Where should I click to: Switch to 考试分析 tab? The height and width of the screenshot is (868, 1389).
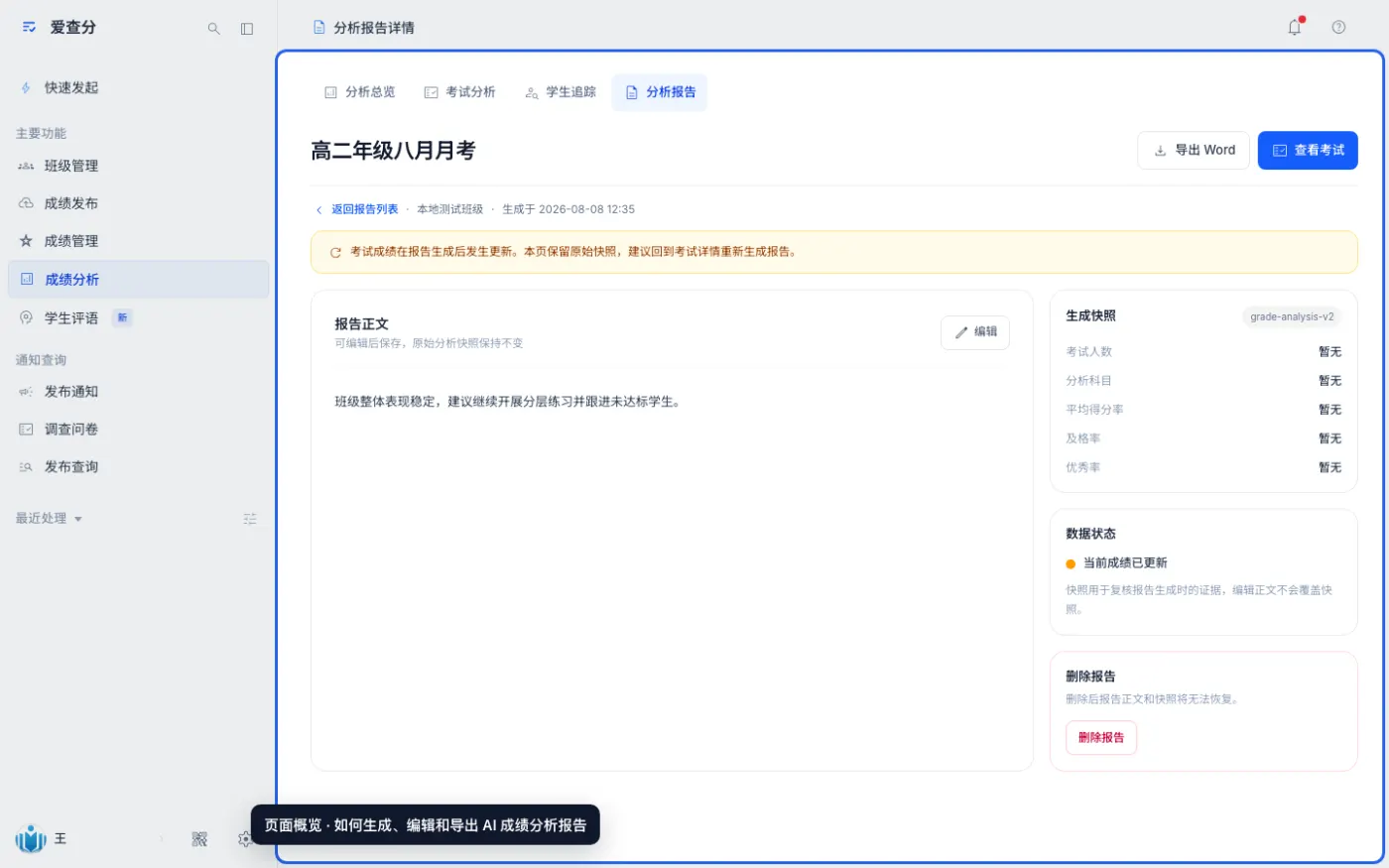click(x=459, y=92)
